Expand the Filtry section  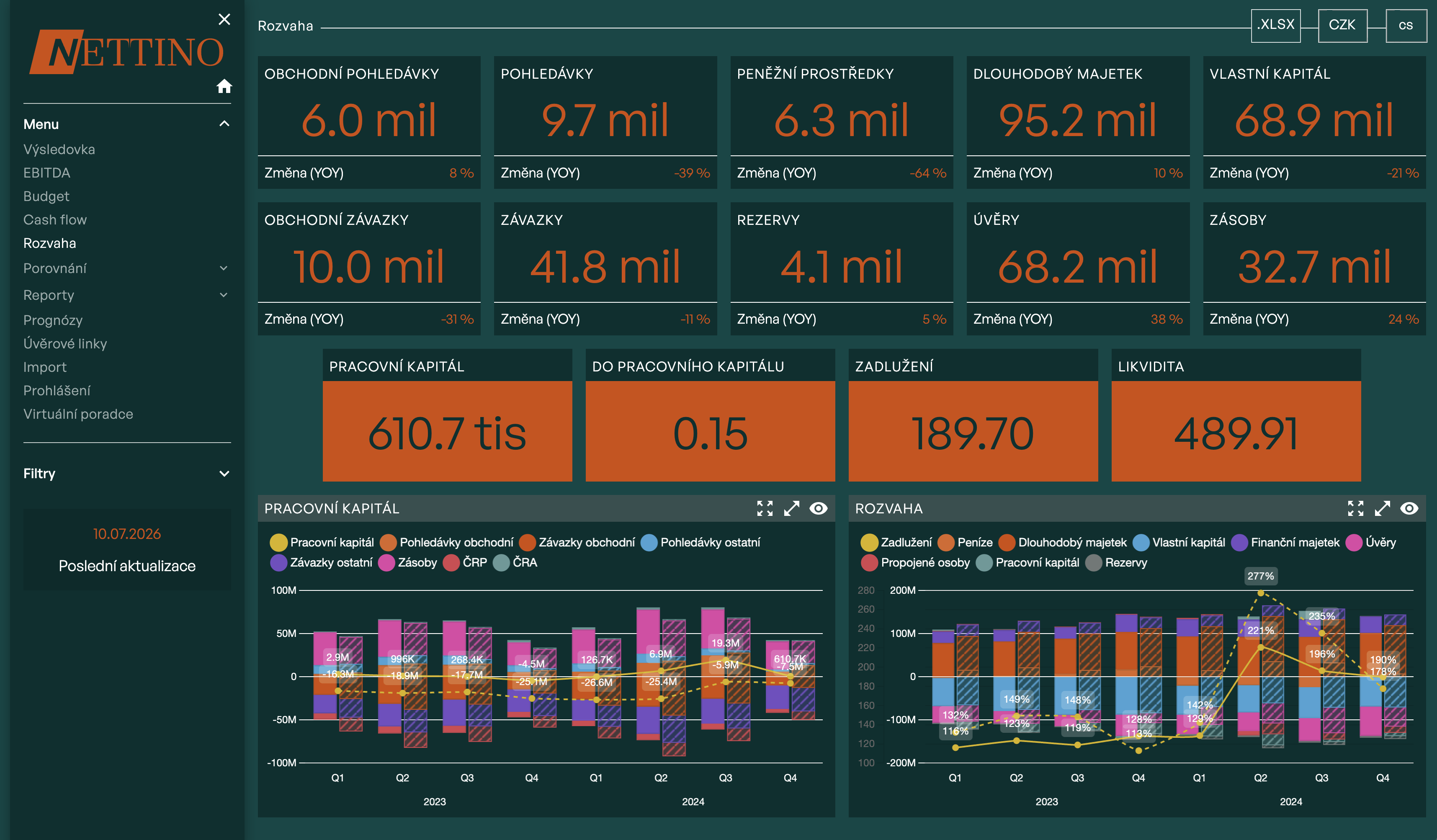(224, 473)
